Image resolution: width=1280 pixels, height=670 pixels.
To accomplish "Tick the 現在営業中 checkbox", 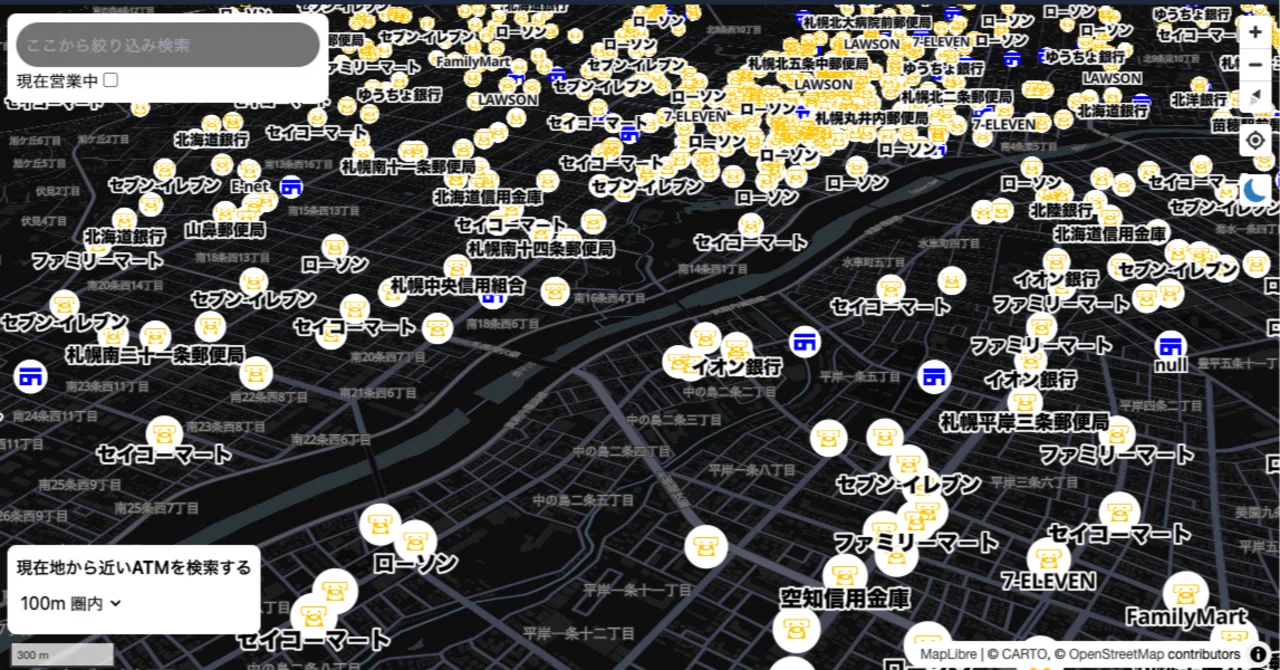I will pyautogui.click(x=111, y=80).
